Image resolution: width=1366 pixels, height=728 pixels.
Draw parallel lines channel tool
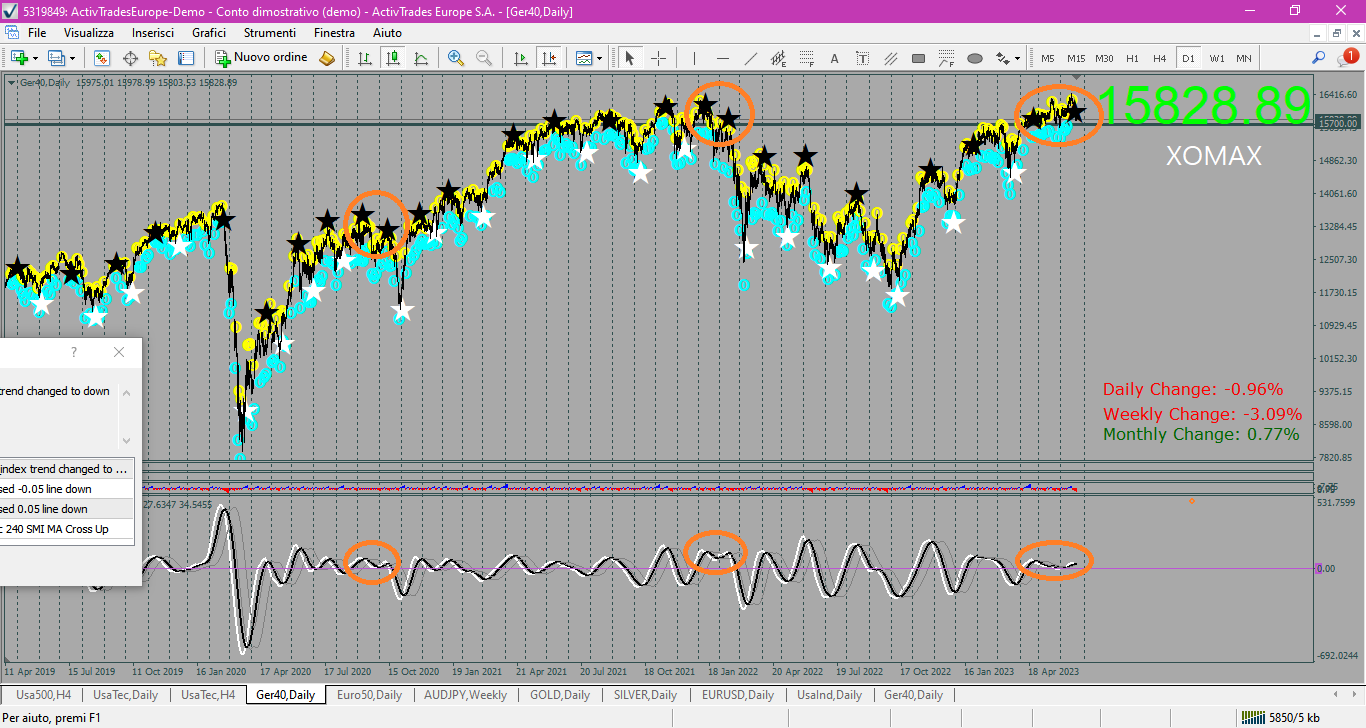891,58
